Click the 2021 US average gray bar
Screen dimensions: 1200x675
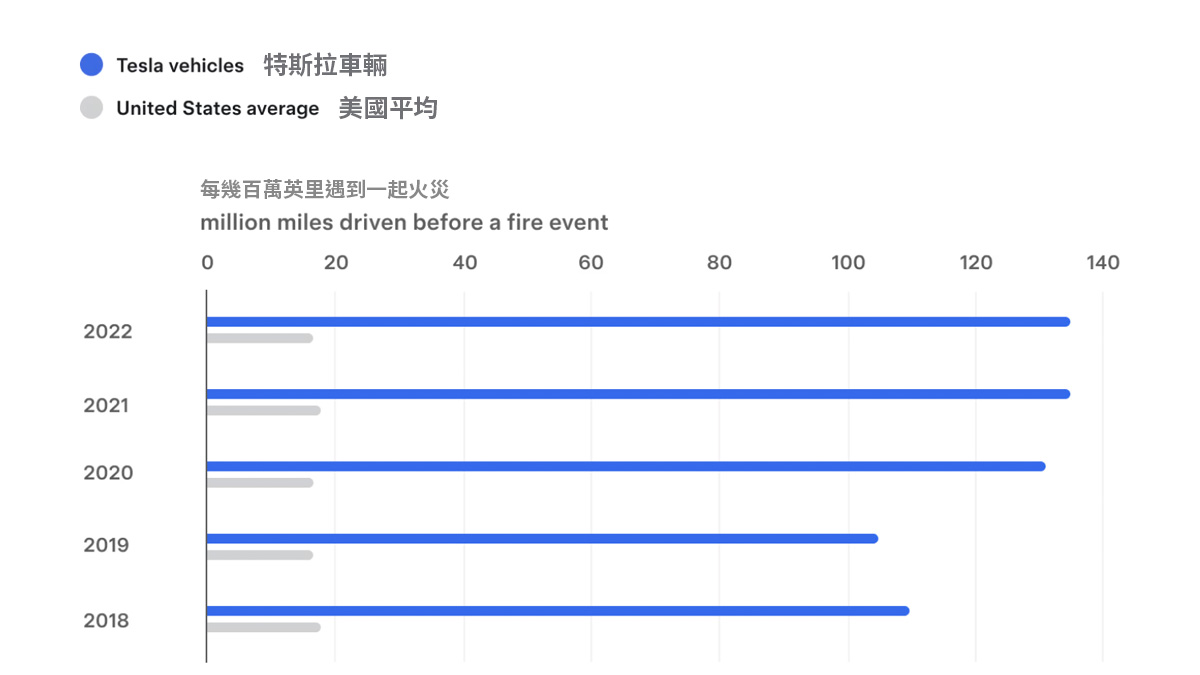264,410
